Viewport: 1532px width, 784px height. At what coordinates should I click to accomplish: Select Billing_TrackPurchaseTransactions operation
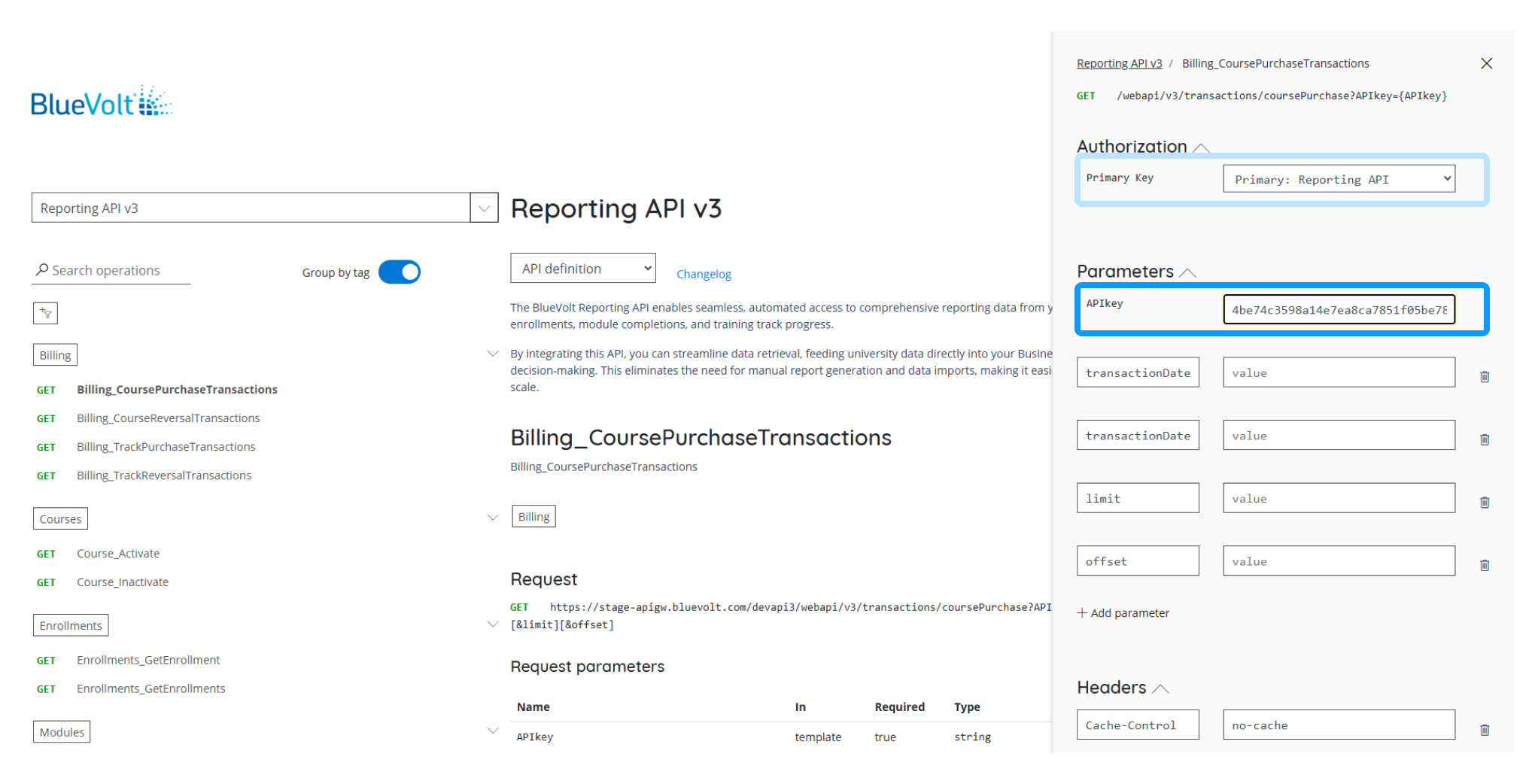point(166,447)
